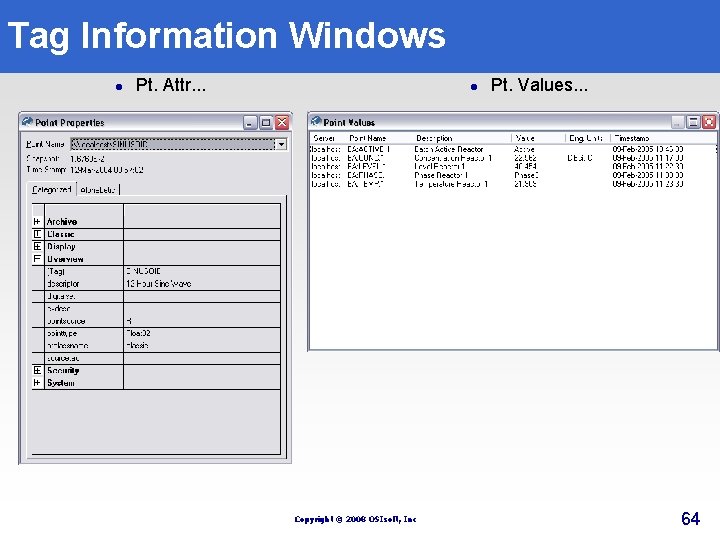Click the 'Temperature Reactor 1' description
Viewport: 720px width, 540px height.
tap(451, 184)
